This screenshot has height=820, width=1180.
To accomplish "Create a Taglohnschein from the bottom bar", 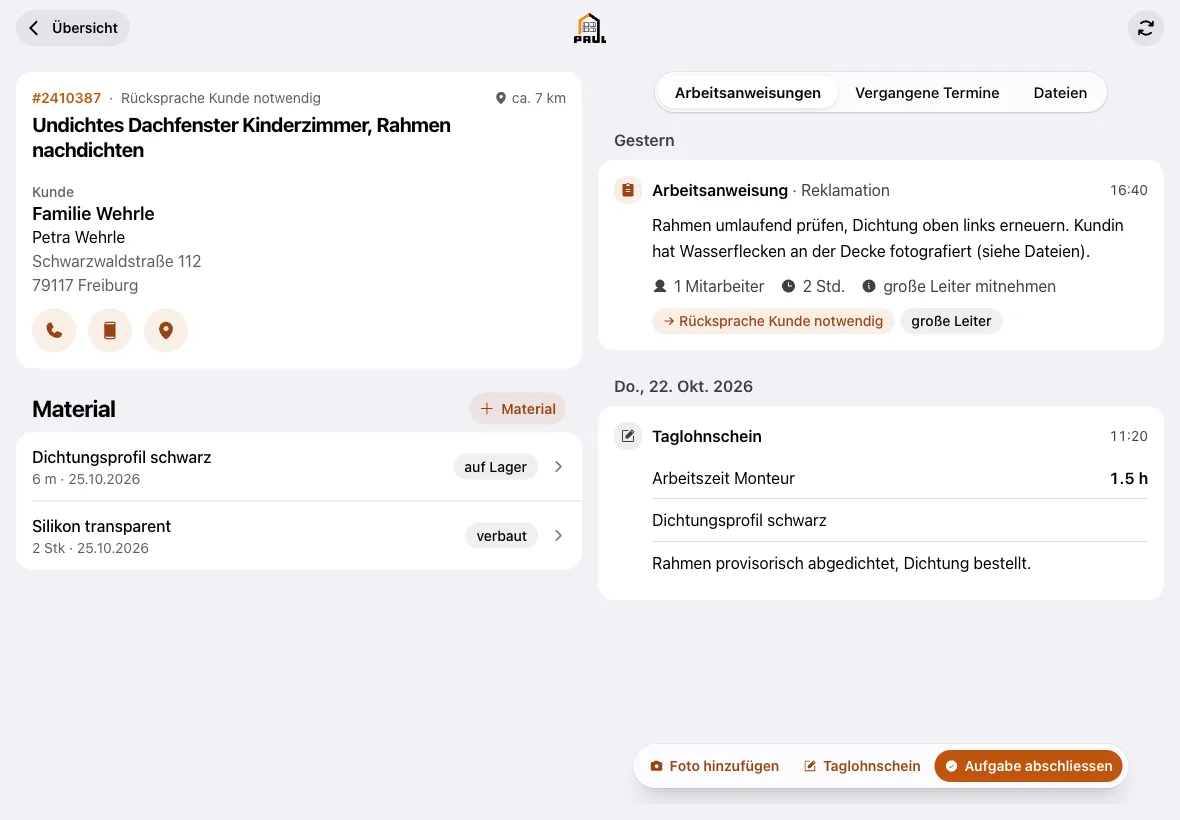I will 862,766.
